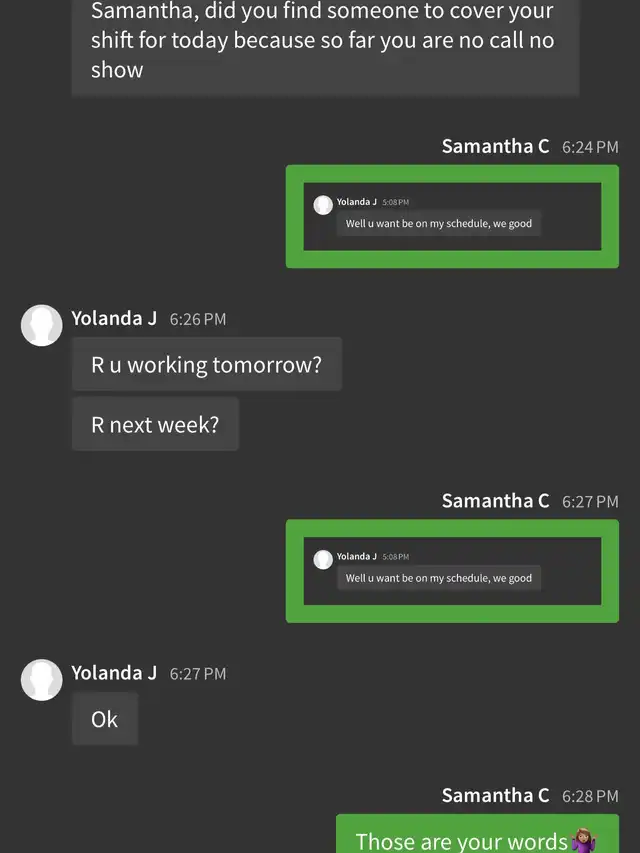Tap the shrug emoji in the last message
The image size is (640, 853).
pos(583,841)
